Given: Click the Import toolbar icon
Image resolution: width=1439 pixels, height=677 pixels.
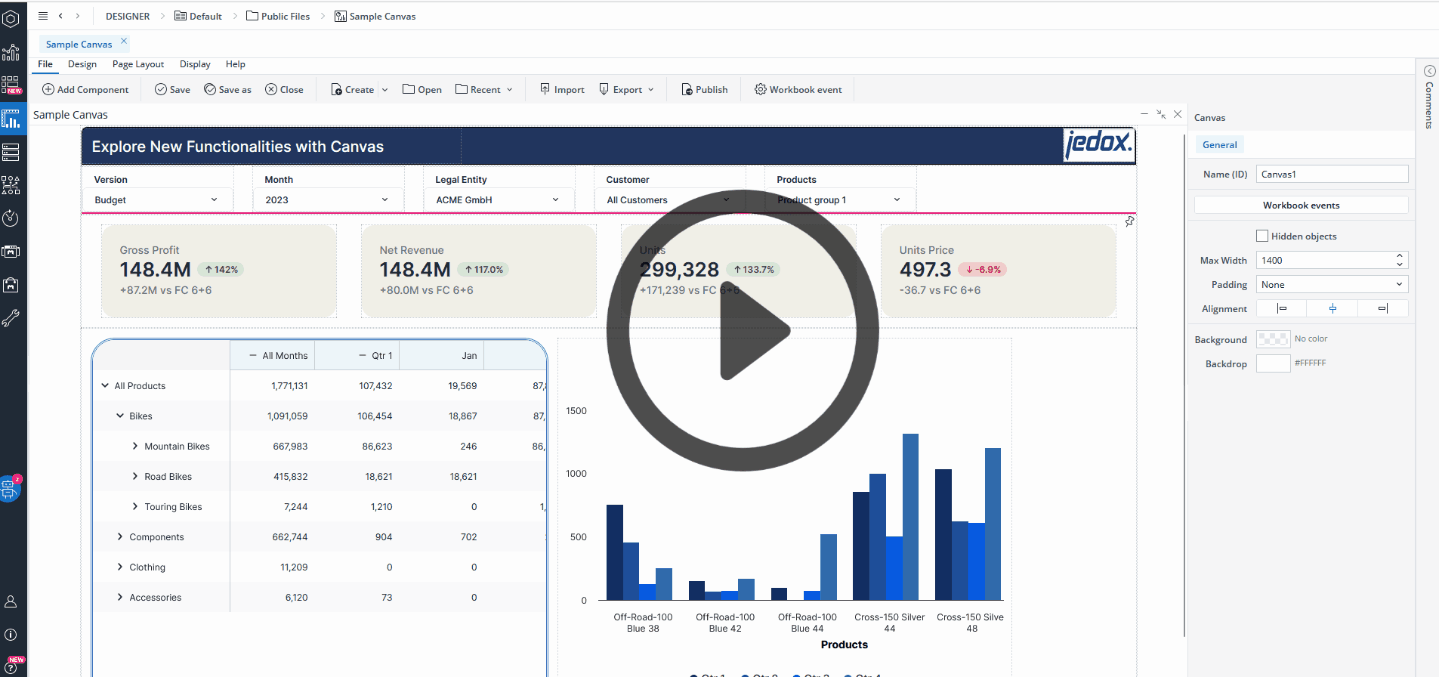Looking at the screenshot, I should pyautogui.click(x=545, y=90).
